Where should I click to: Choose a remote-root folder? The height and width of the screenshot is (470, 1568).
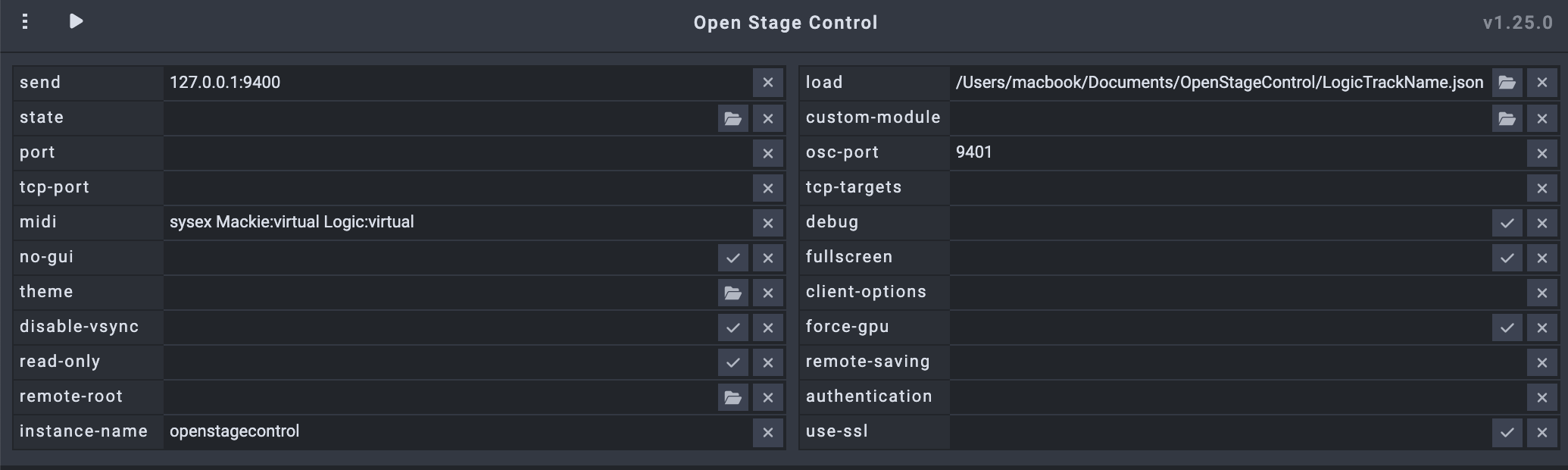click(732, 397)
